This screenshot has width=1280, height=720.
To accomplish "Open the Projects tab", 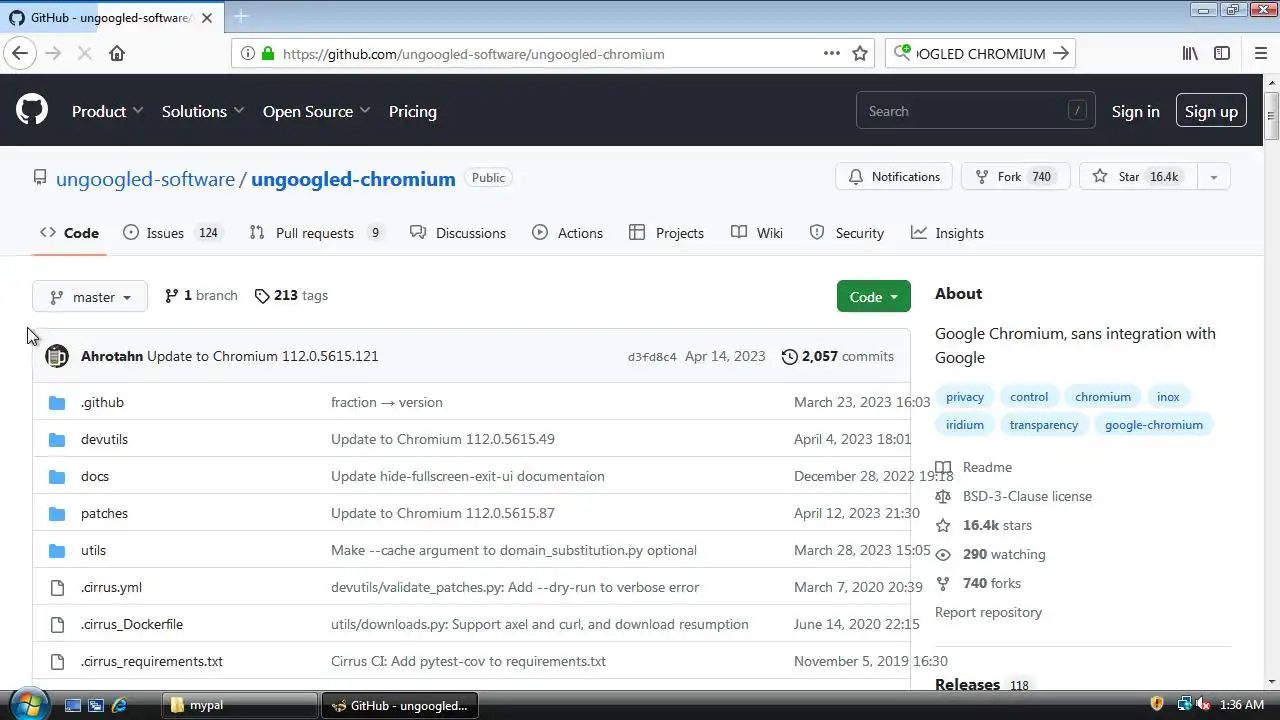I will point(666,233).
